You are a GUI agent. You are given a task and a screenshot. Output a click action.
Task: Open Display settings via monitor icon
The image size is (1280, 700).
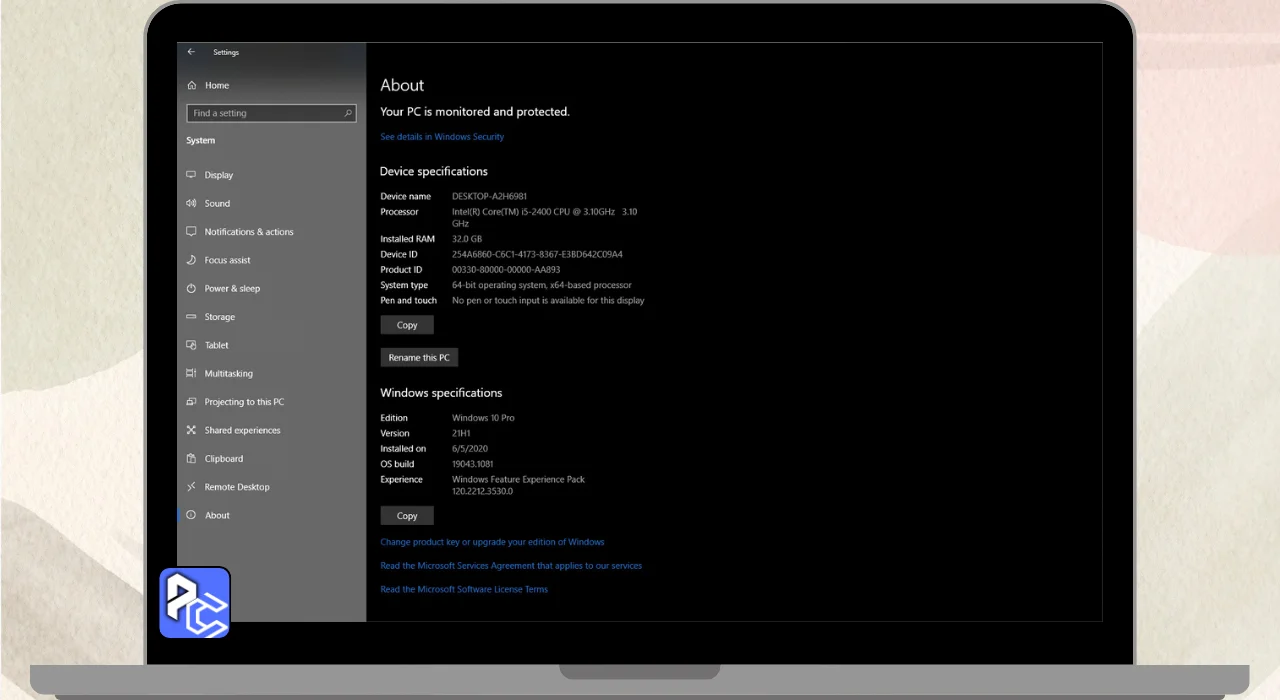click(191, 175)
